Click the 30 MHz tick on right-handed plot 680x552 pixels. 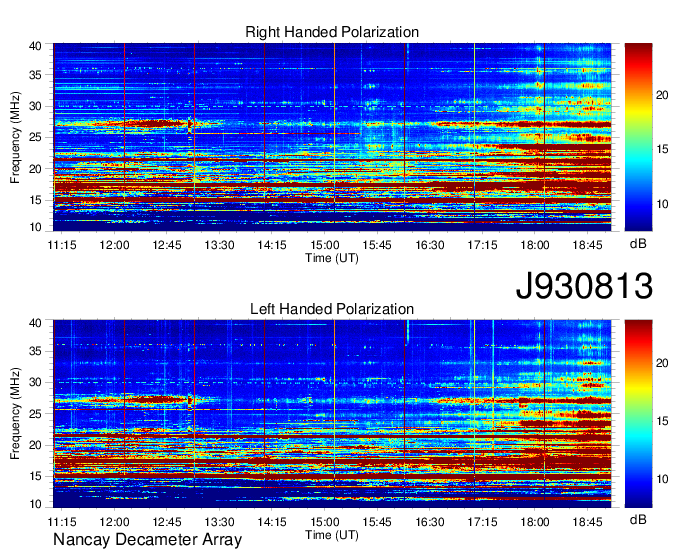point(35,106)
